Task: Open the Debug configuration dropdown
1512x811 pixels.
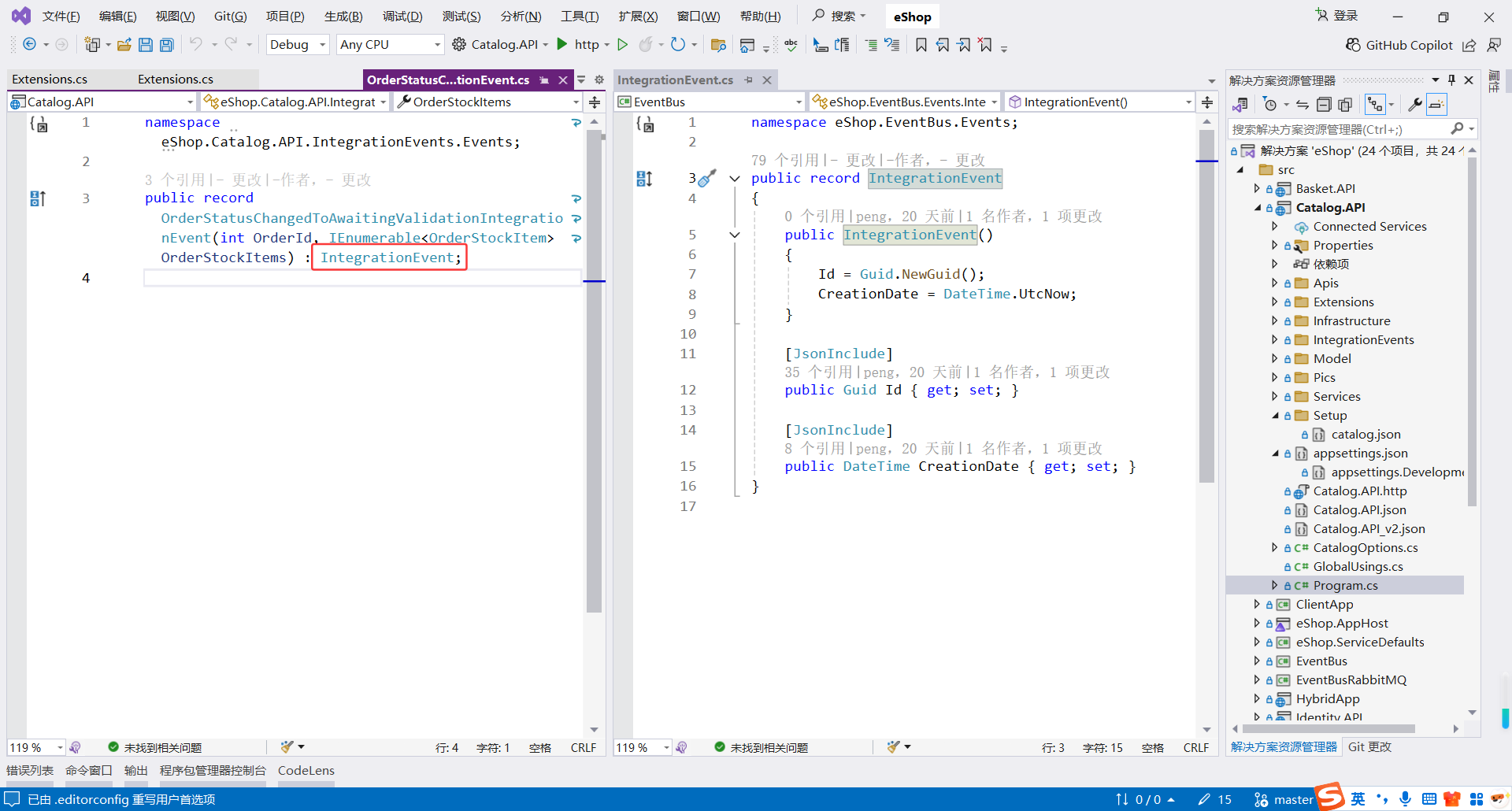Action: pos(298,45)
